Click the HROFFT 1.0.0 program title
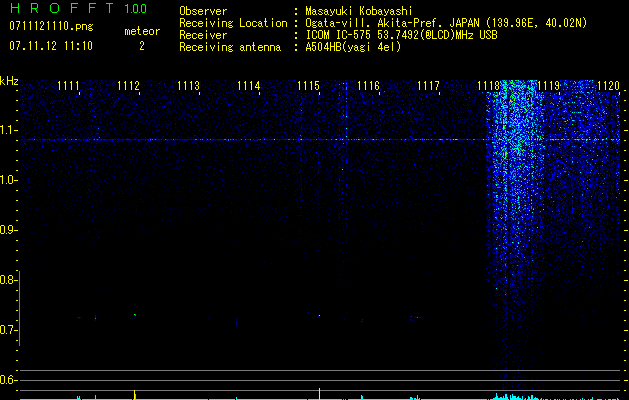 tap(78, 8)
